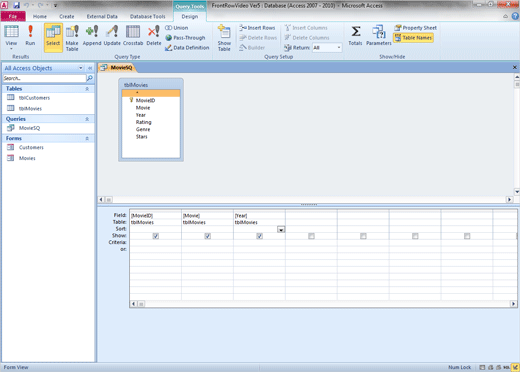Click the Save icon in quick access toolbar
The height and width of the screenshot is (372, 520).
click(x=16, y=5)
